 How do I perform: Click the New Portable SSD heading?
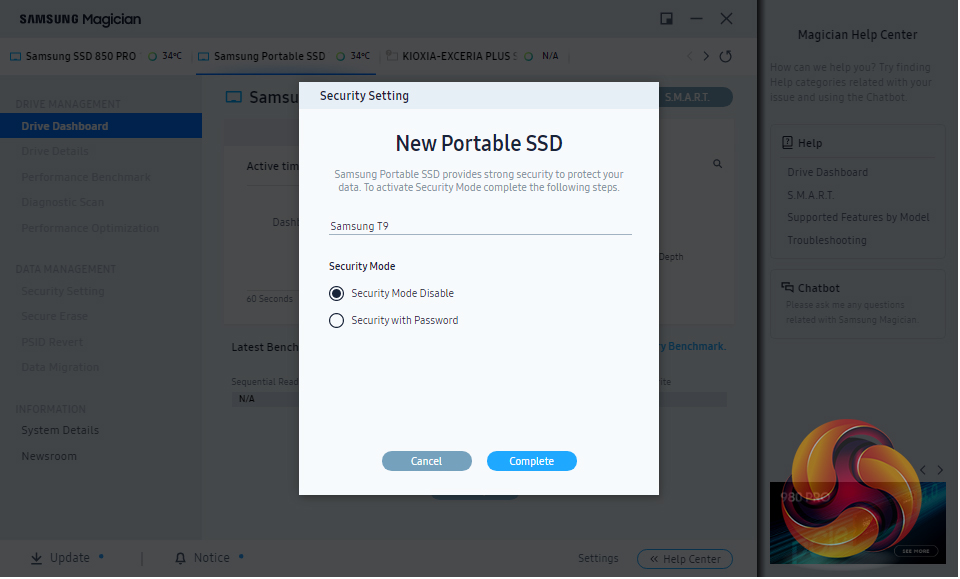[x=479, y=144]
